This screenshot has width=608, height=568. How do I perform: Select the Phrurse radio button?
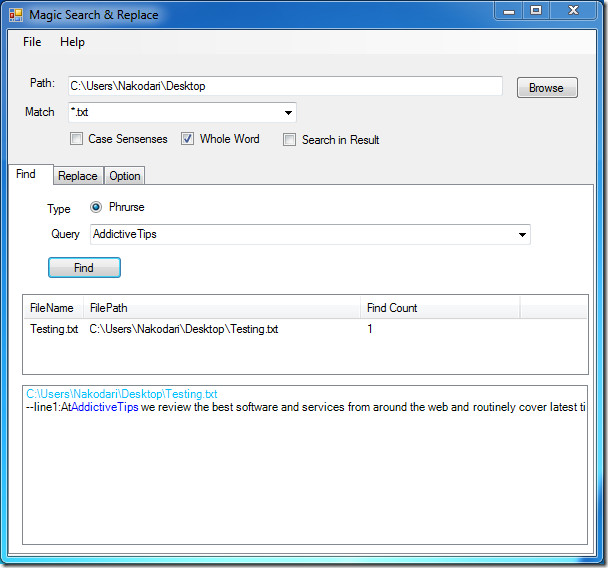[x=96, y=207]
